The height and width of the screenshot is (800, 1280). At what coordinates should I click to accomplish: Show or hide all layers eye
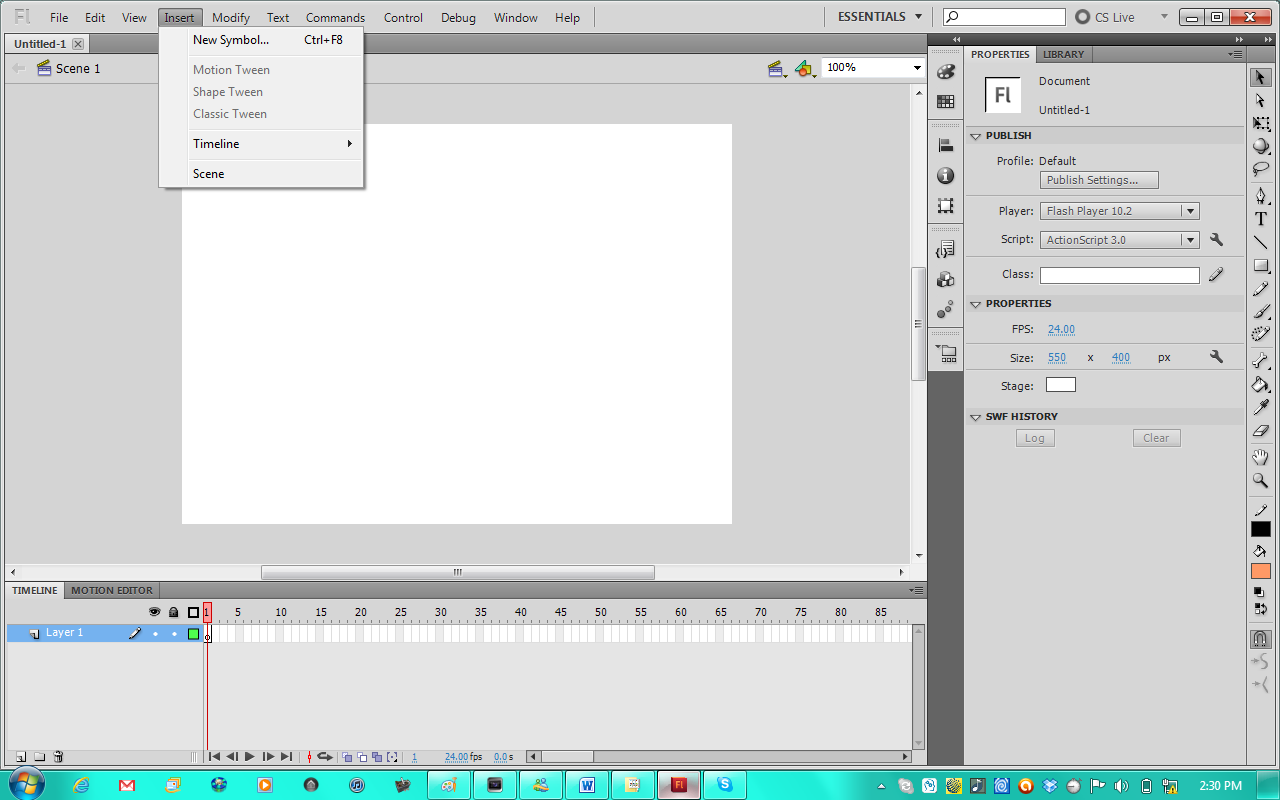point(155,612)
